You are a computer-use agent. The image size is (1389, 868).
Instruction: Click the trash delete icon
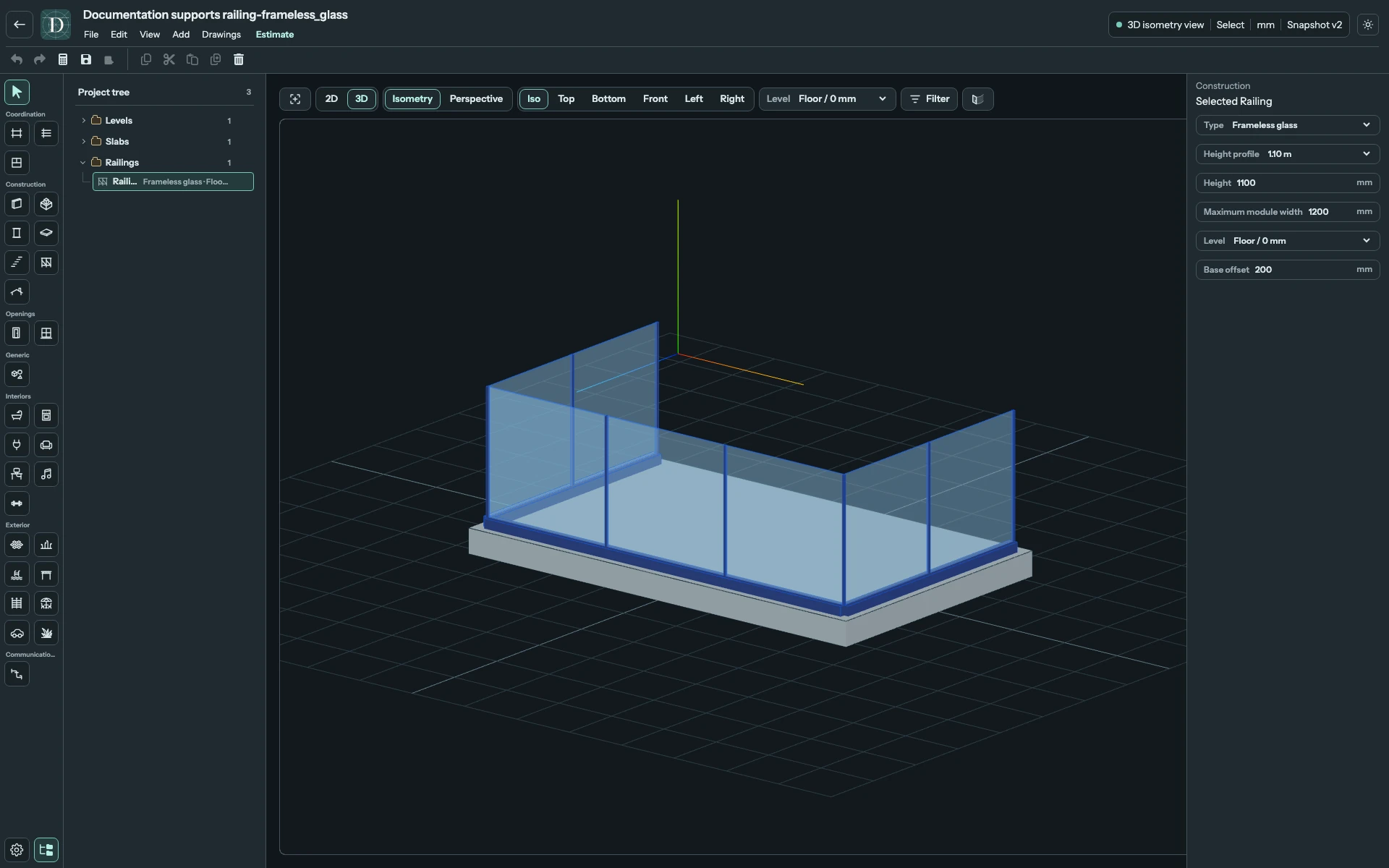(x=239, y=59)
